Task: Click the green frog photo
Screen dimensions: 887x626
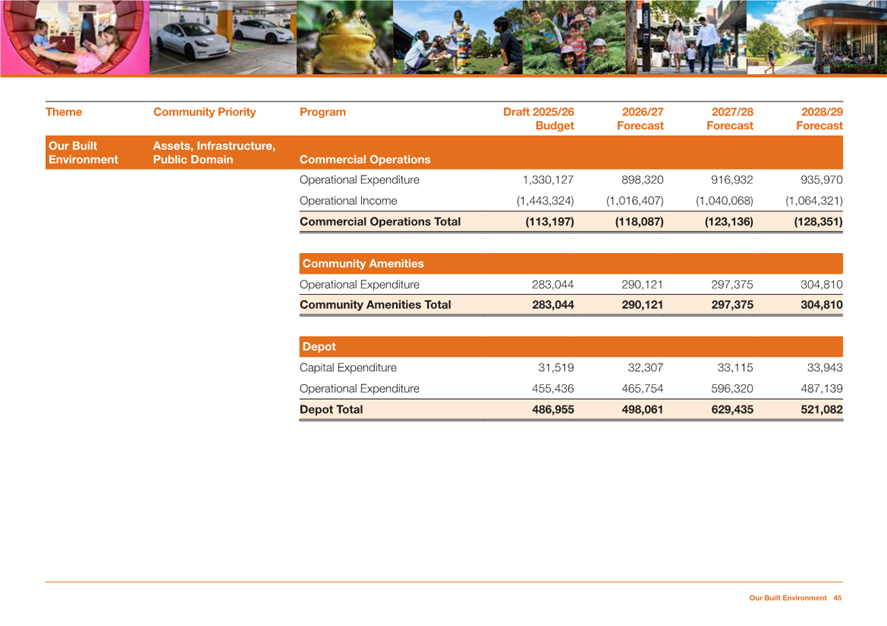Action: [x=345, y=37]
